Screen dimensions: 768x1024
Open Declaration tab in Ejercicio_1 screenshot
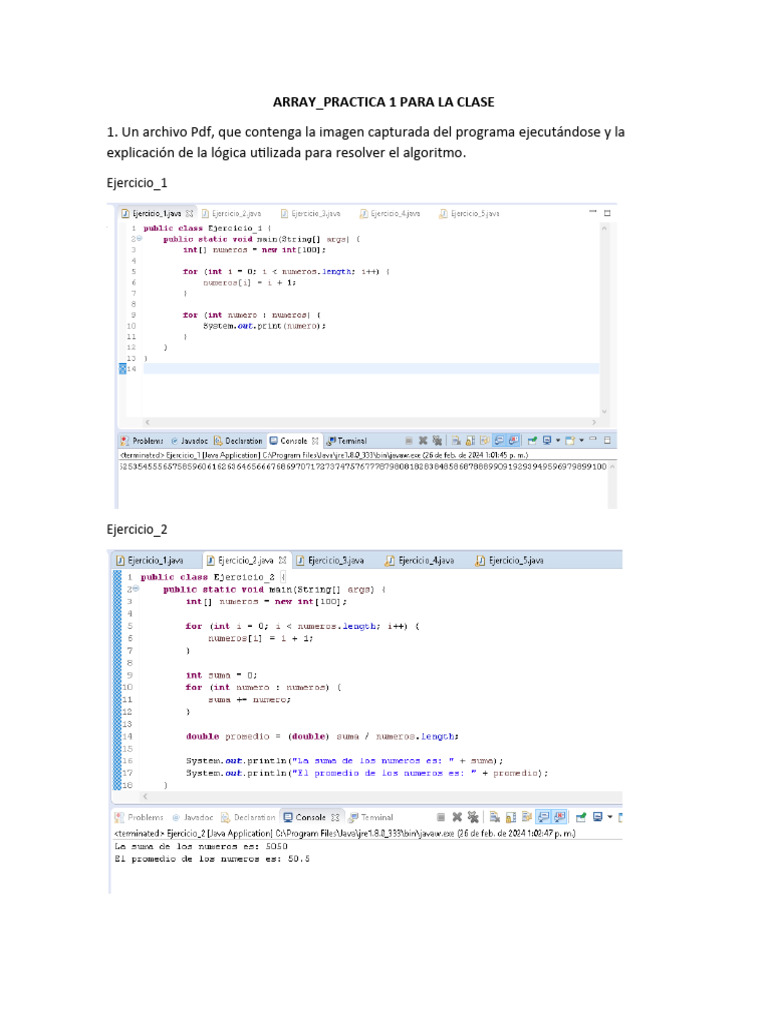click(x=238, y=441)
